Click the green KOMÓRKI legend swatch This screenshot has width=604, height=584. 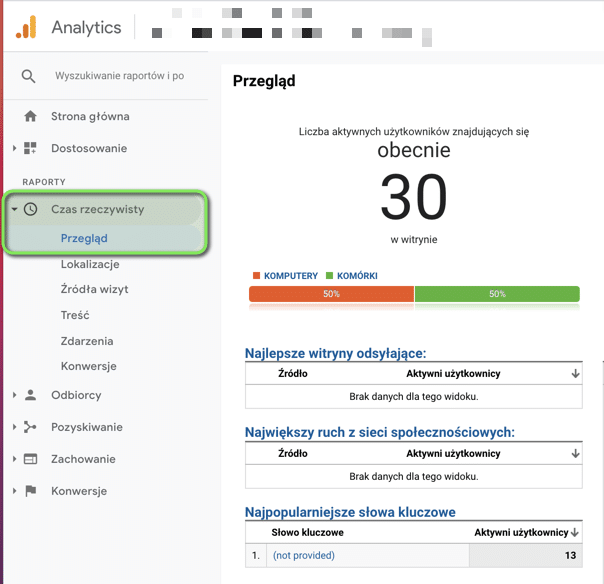point(329,275)
